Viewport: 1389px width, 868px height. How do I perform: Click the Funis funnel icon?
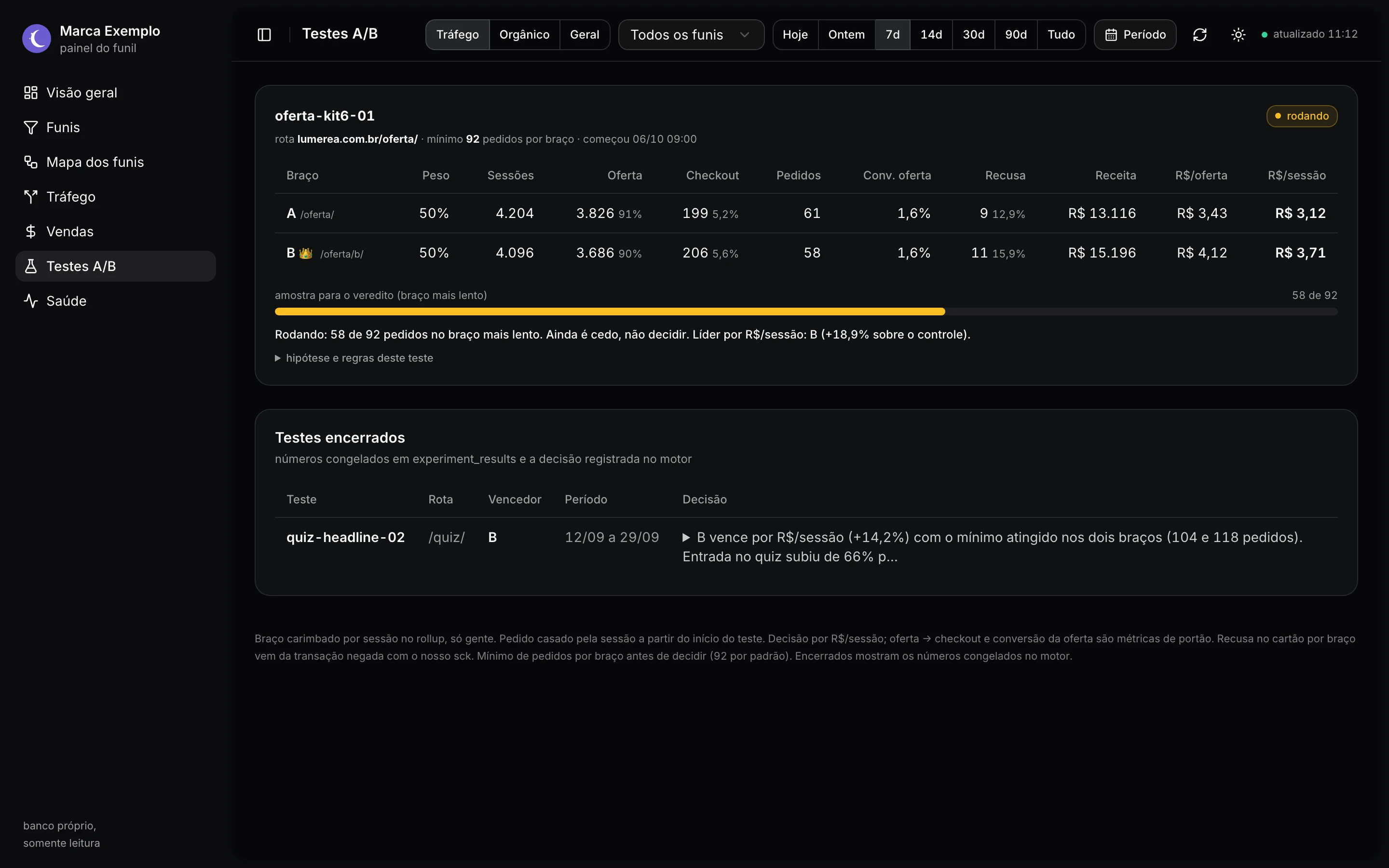(x=30, y=127)
